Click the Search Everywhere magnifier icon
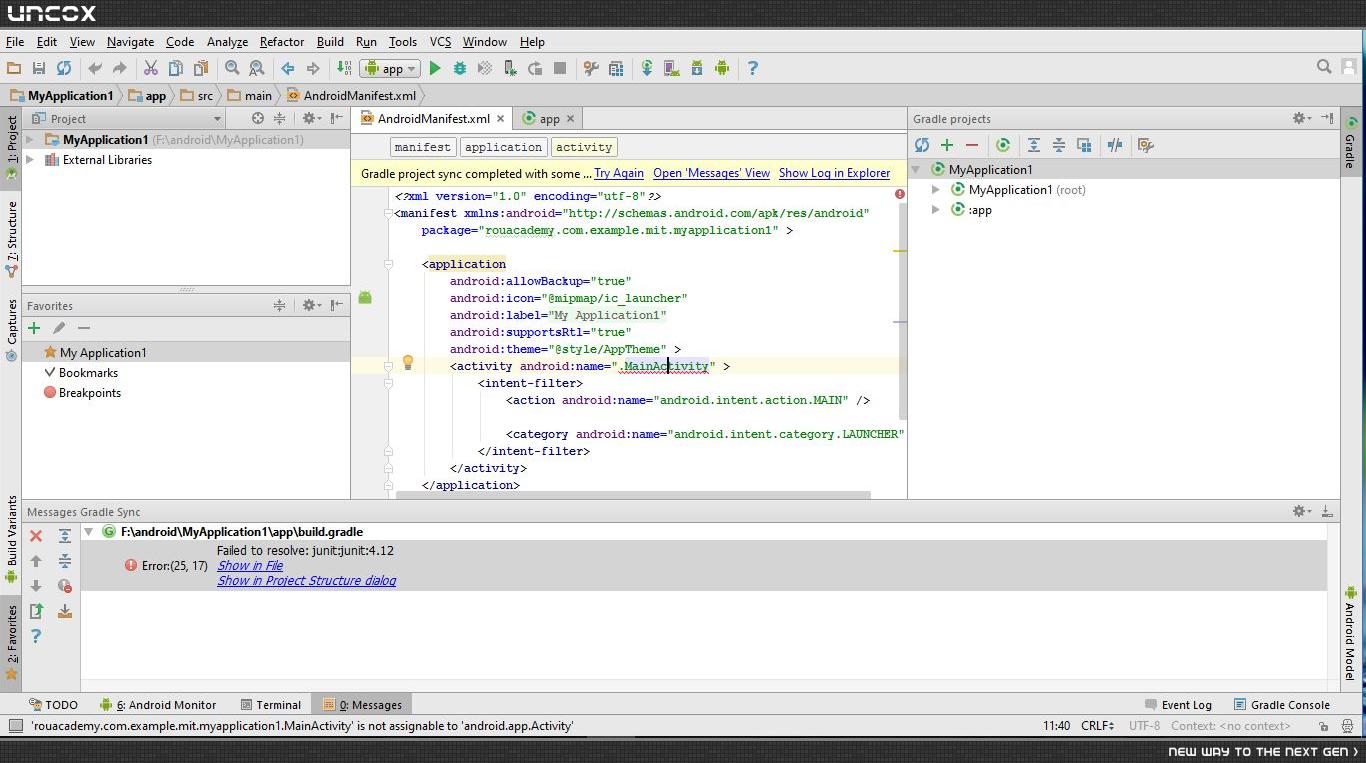Screen dimensions: 1366x763 1324,67
